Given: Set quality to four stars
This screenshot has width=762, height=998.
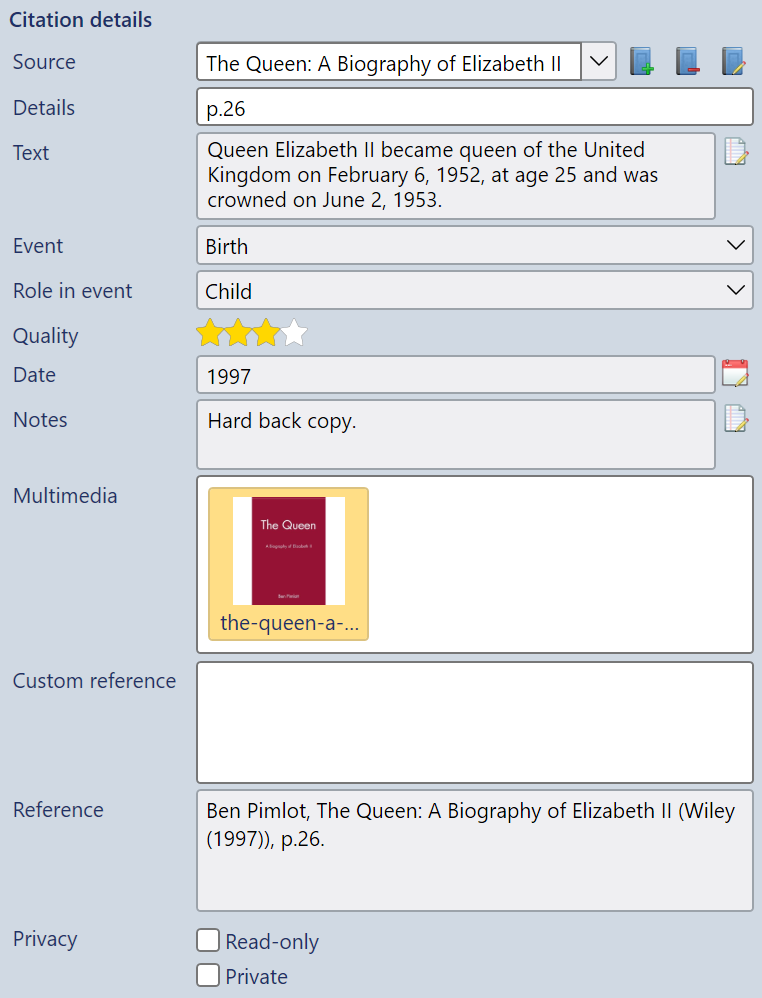Looking at the screenshot, I should point(294,332).
